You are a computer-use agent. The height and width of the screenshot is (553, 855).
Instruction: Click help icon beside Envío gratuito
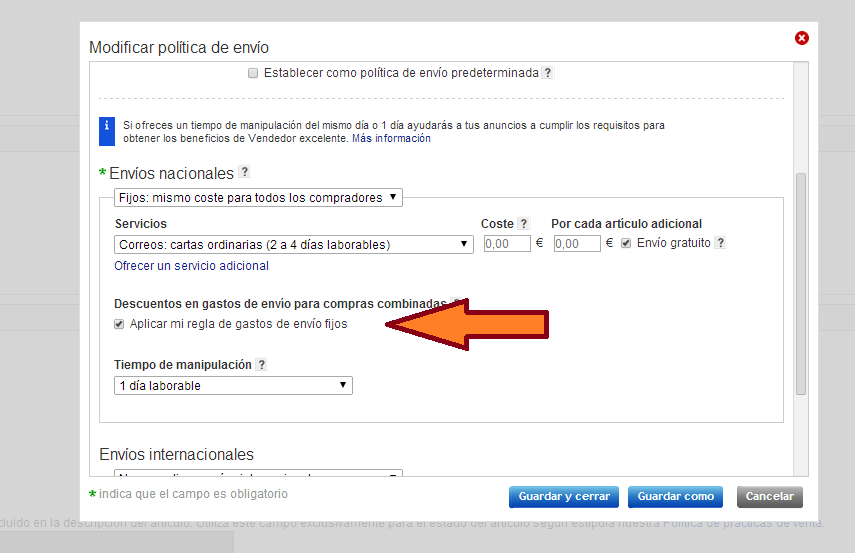pos(720,243)
